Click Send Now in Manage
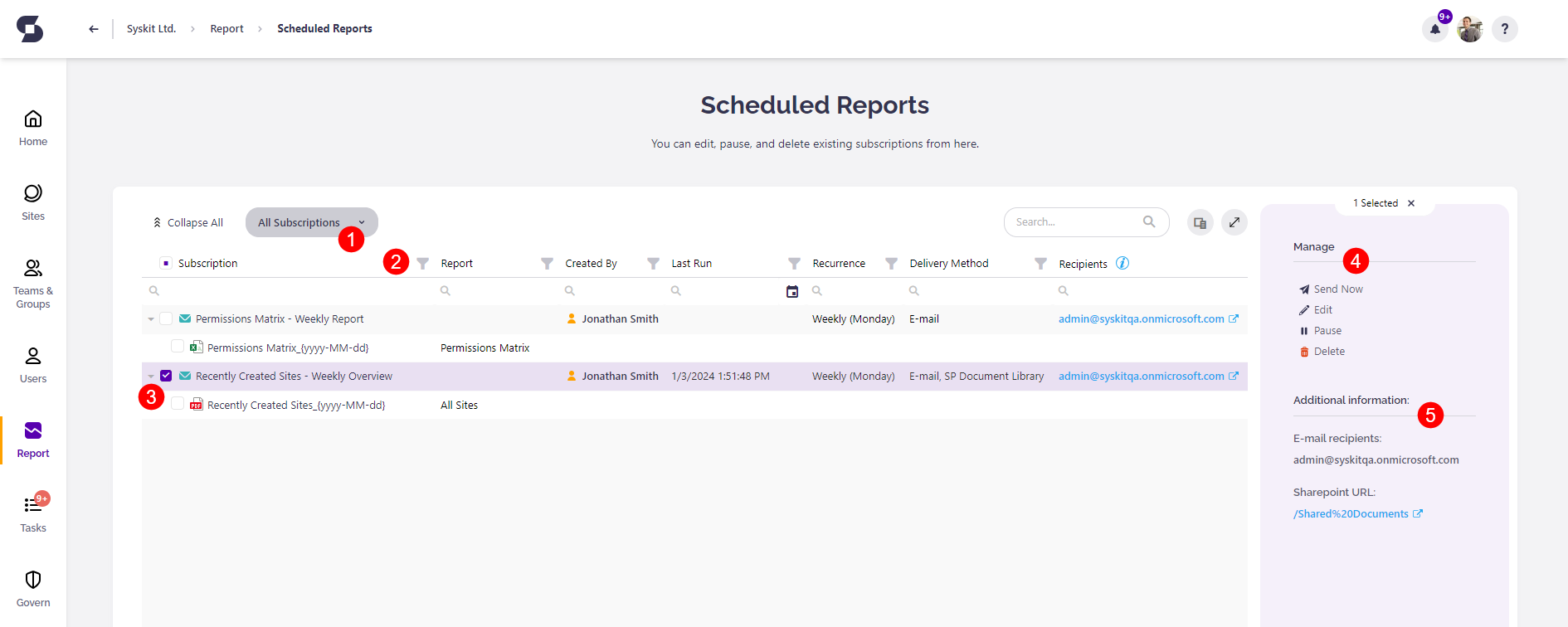 [1332, 289]
